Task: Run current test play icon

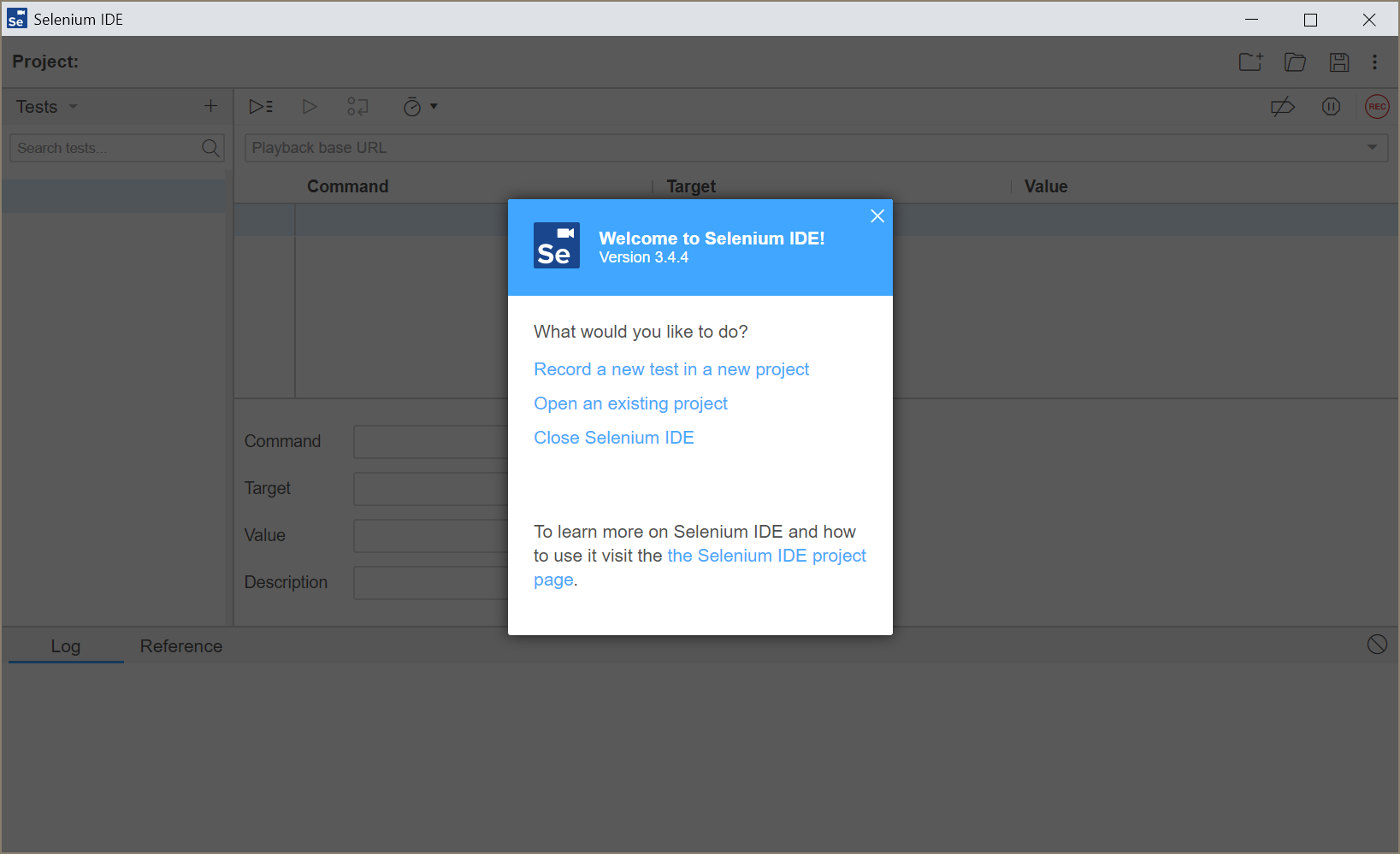Action: tap(310, 107)
